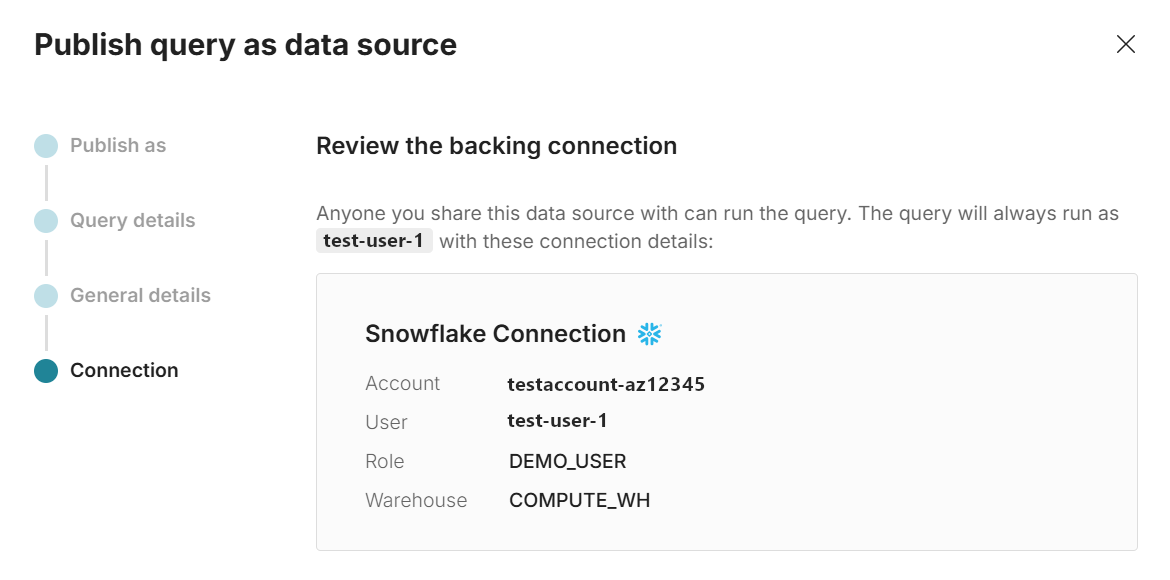
Task: Click the circle marker beside General details
Action: (x=46, y=296)
